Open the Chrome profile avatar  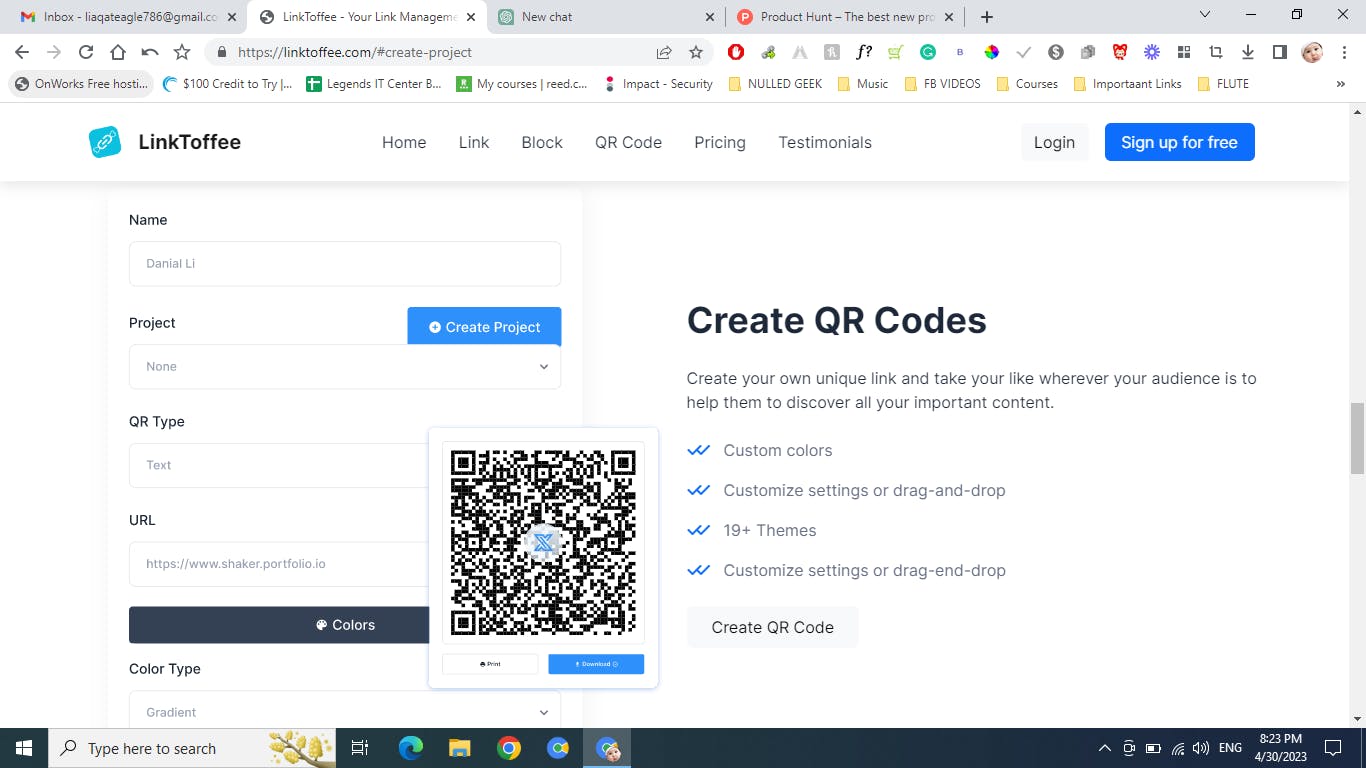tap(1313, 52)
